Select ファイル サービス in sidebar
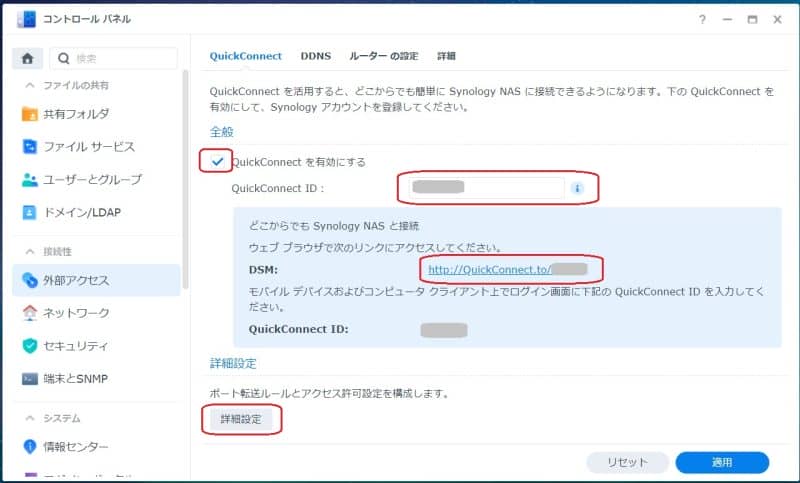This screenshot has height=483, width=800. [96, 147]
